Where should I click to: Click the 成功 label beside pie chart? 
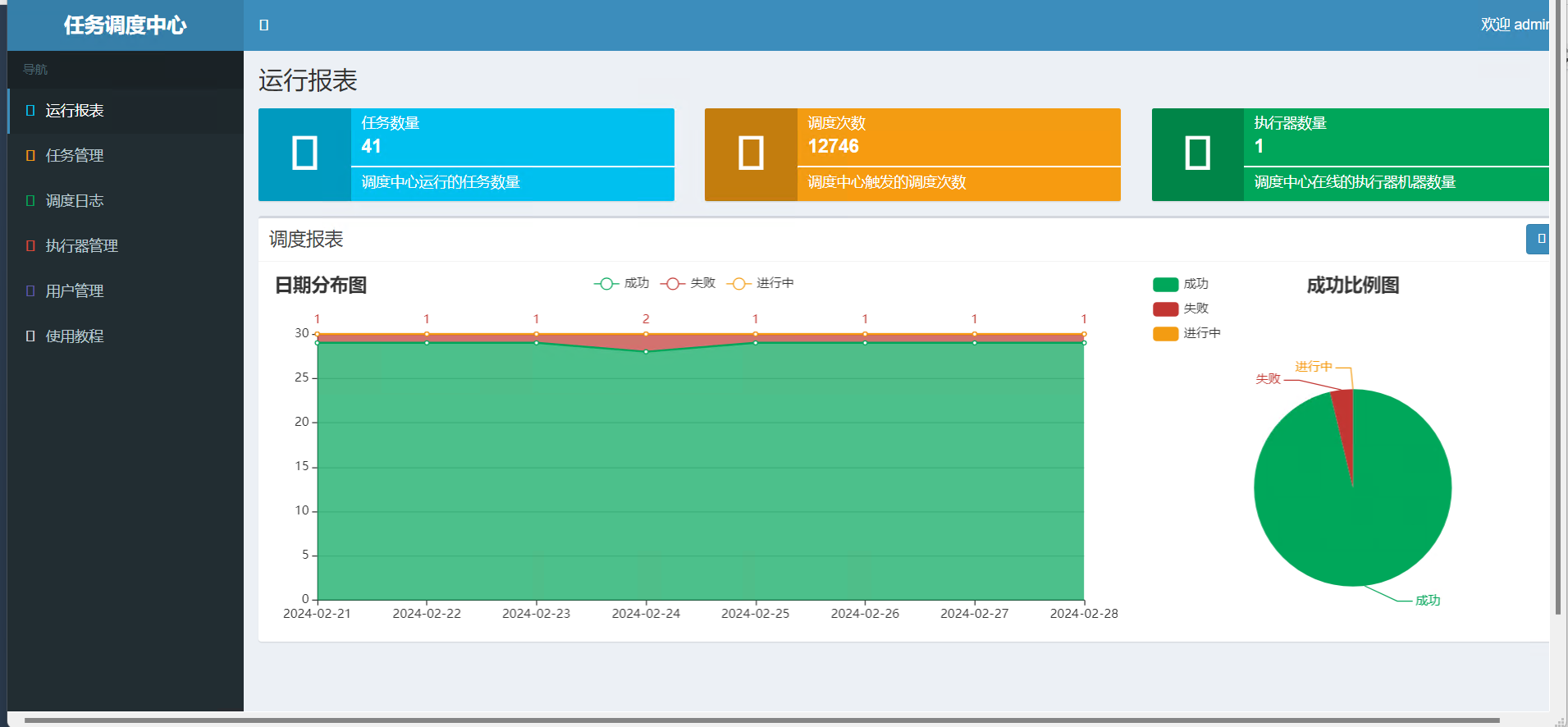point(1428,601)
